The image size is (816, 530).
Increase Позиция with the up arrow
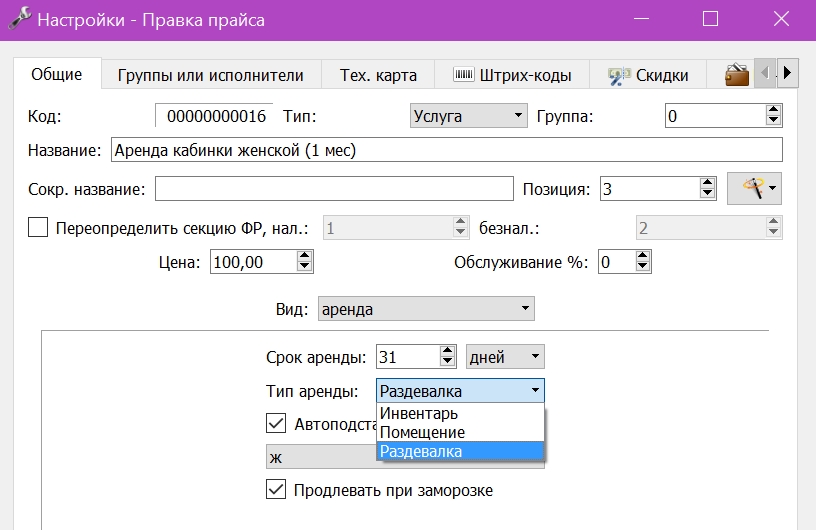[x=707, y=183]
